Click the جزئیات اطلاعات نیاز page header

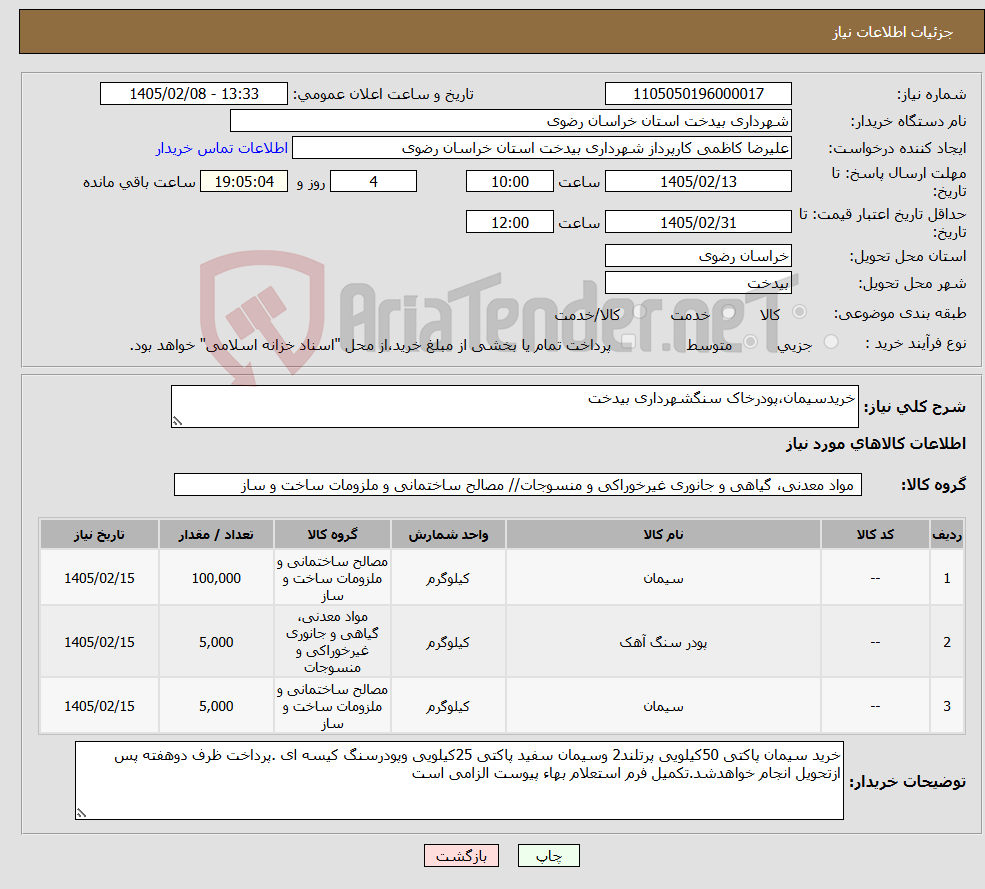893,32
